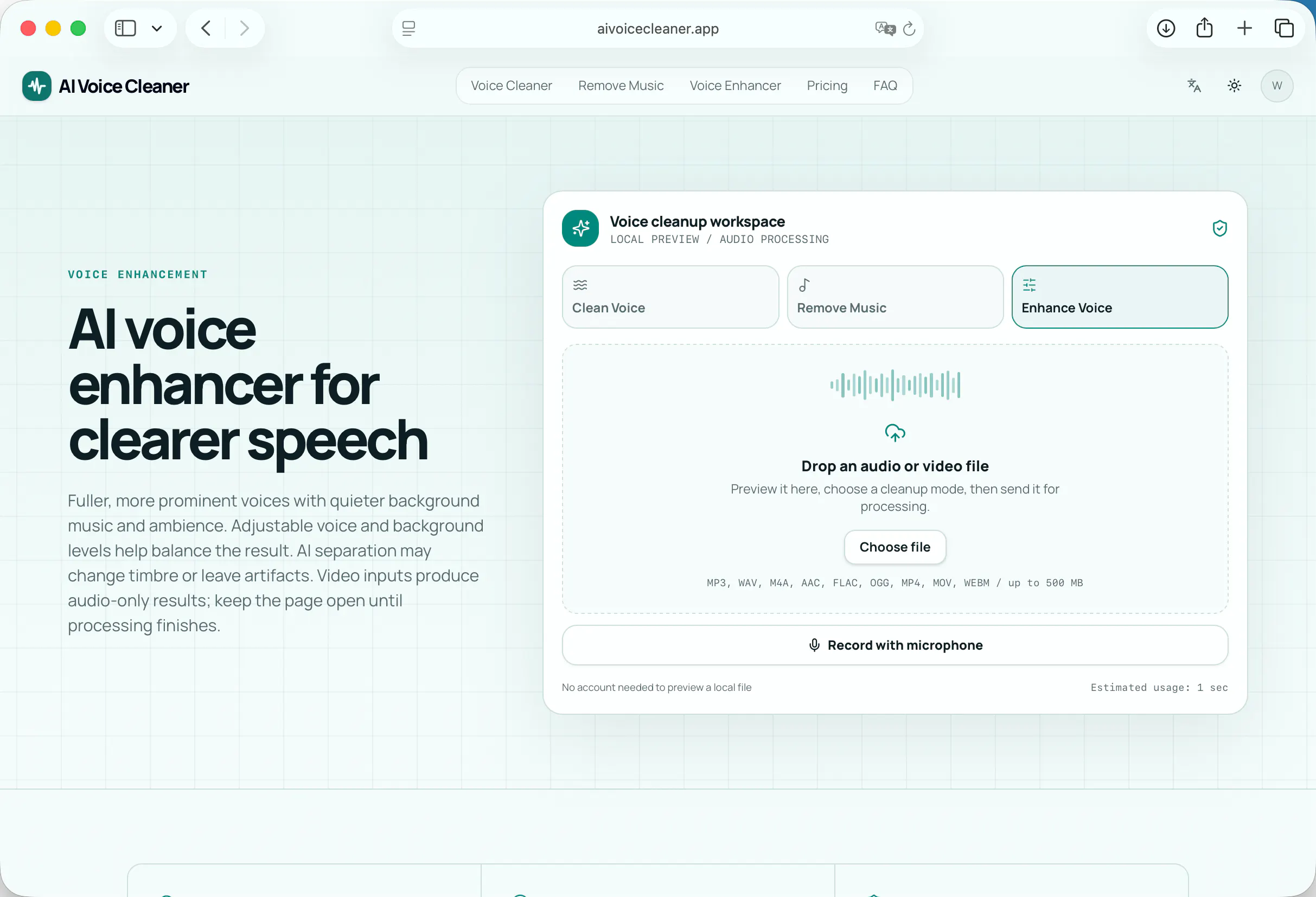Screen dimensions: 1316x897
Task: Open Safari downloads icon
Action: 1166,28
